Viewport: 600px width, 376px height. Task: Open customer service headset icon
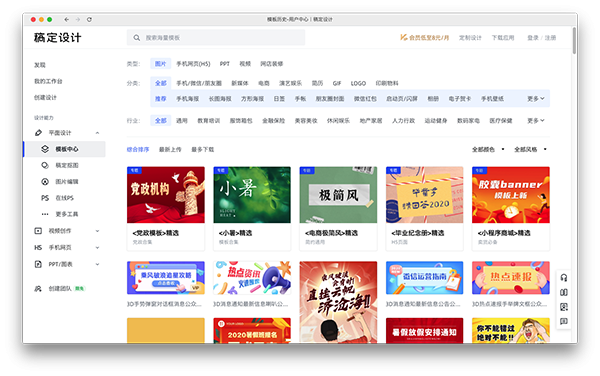tap(564, 278)
